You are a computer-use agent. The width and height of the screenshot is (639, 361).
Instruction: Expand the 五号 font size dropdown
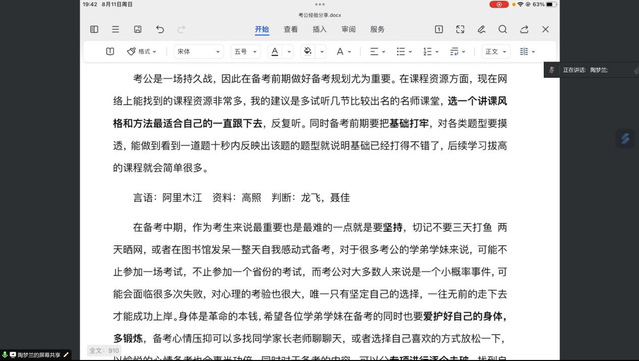(245, 52)
